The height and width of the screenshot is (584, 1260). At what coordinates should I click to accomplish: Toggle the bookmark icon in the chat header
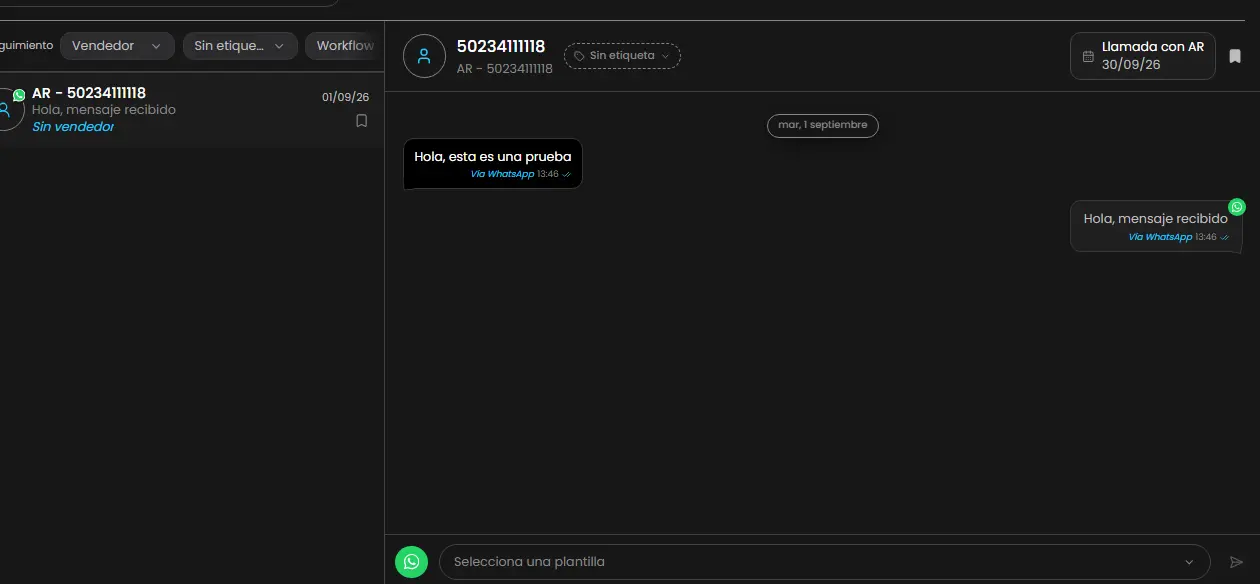coord(1235,56)
